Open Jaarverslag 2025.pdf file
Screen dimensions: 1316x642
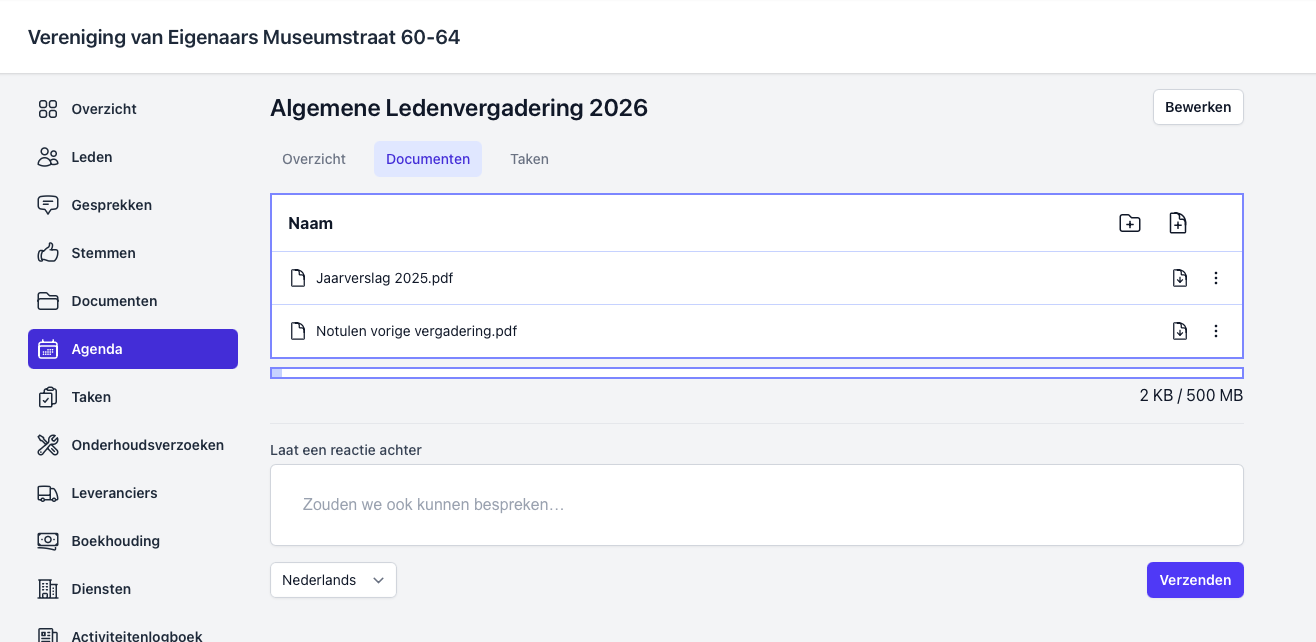384,278
